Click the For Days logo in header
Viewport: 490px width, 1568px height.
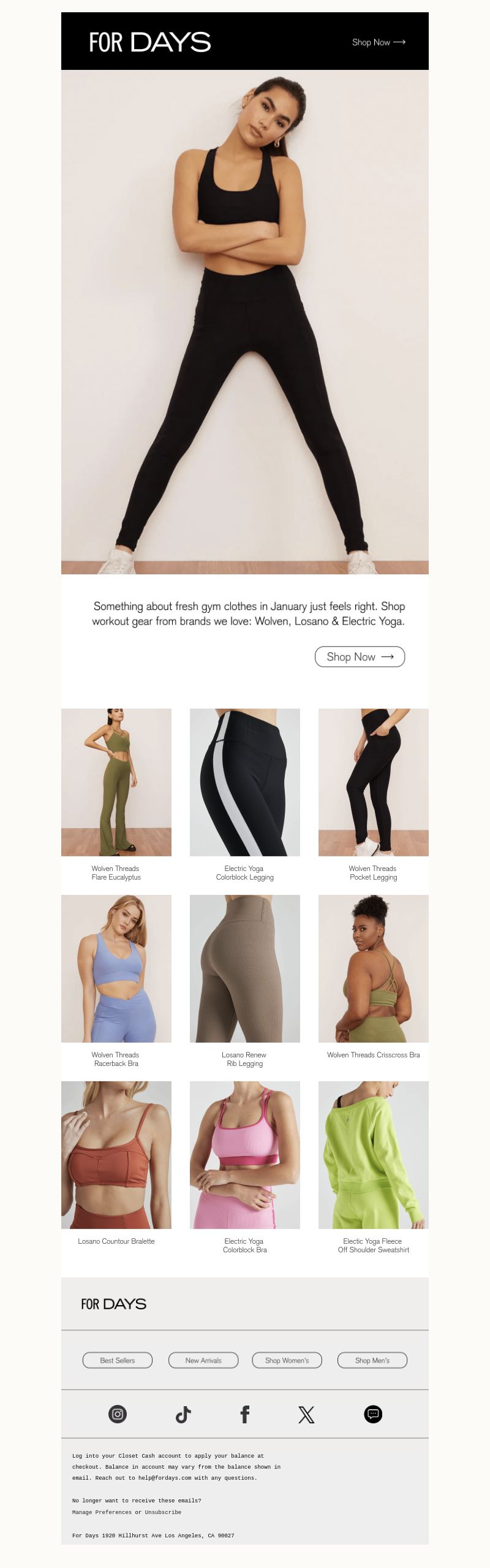pos(150,42)
